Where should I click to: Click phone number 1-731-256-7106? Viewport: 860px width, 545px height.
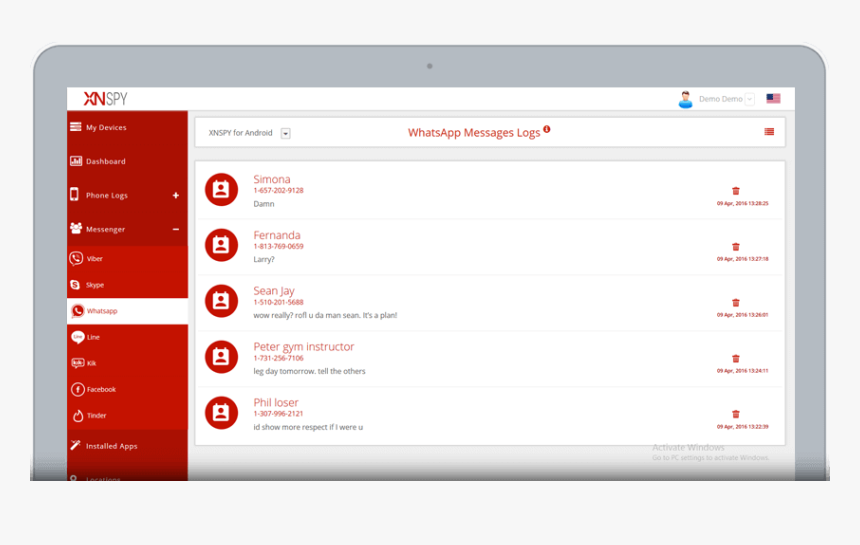click(x=278, y=358)
